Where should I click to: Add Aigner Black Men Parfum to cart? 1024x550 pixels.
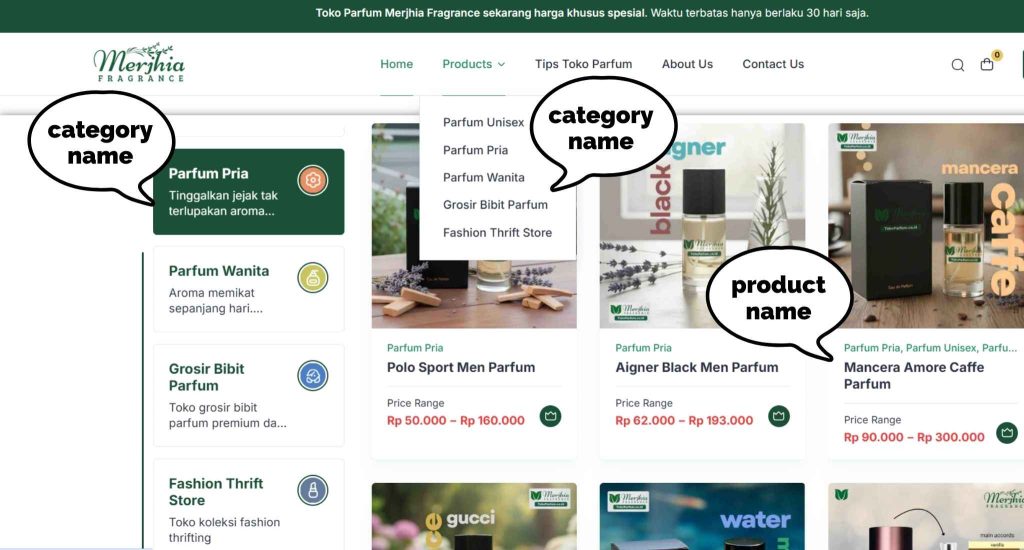point(778,416)
